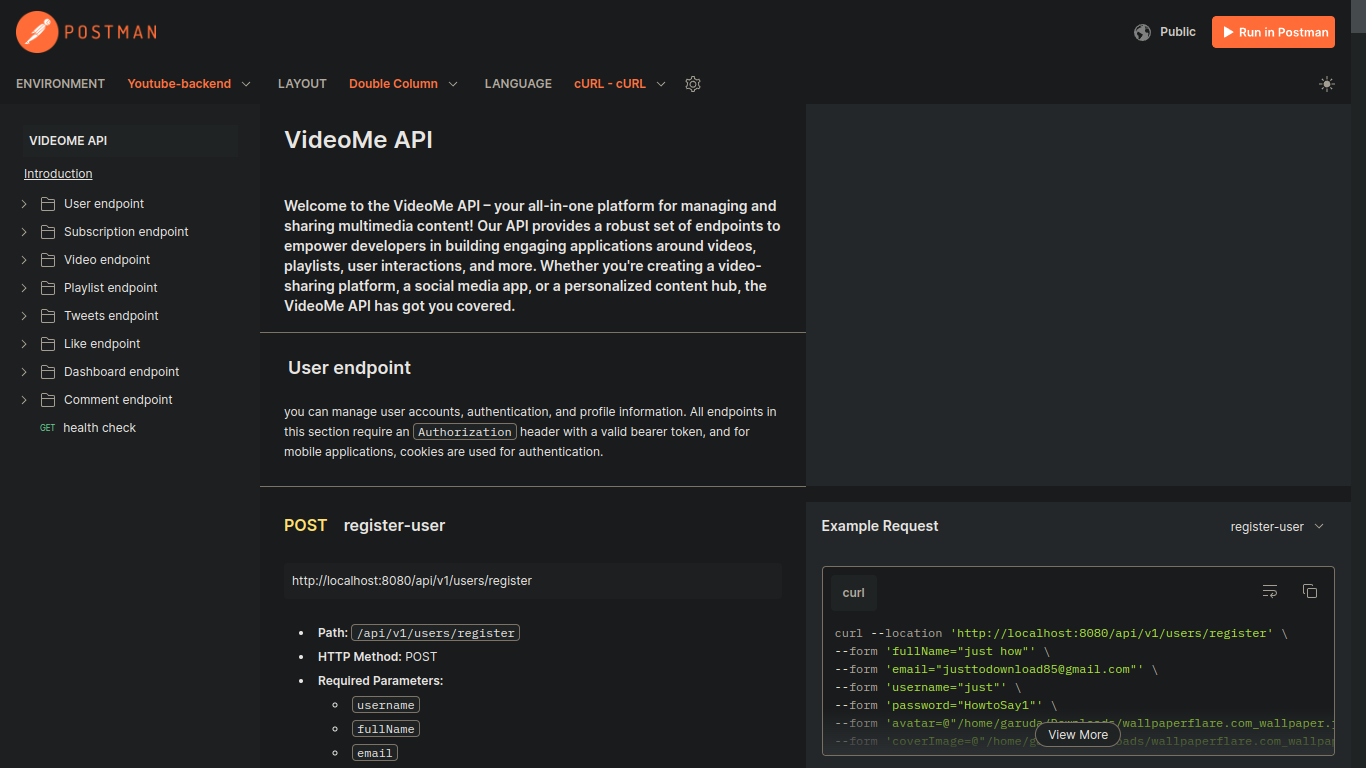Image resolution: width=1366 pixels, height=768 pixels.
Task: Select Subscription endpoint in sidebar
Action: coord(126,232)
